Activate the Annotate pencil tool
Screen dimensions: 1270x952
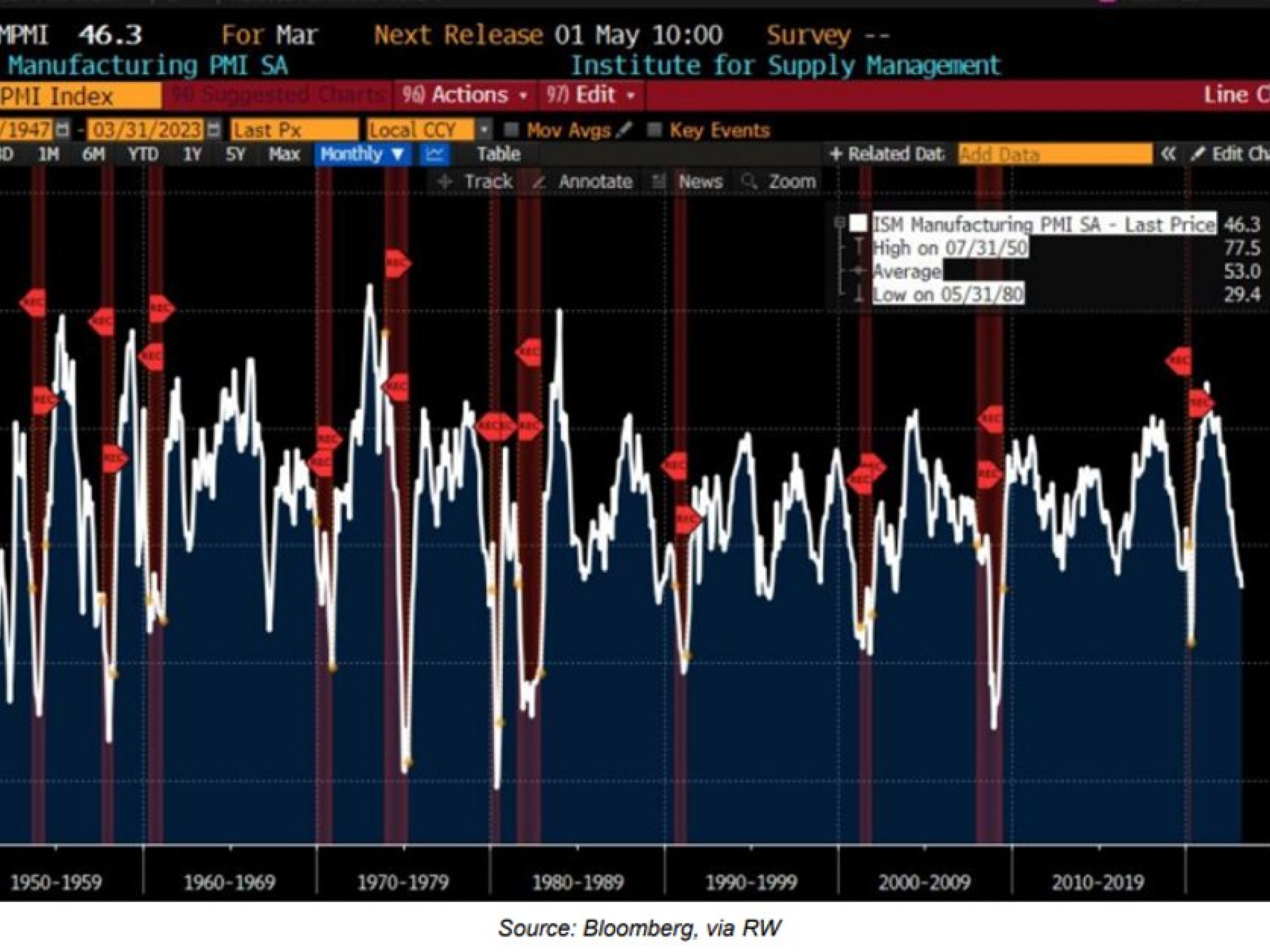tap(539, 182)
